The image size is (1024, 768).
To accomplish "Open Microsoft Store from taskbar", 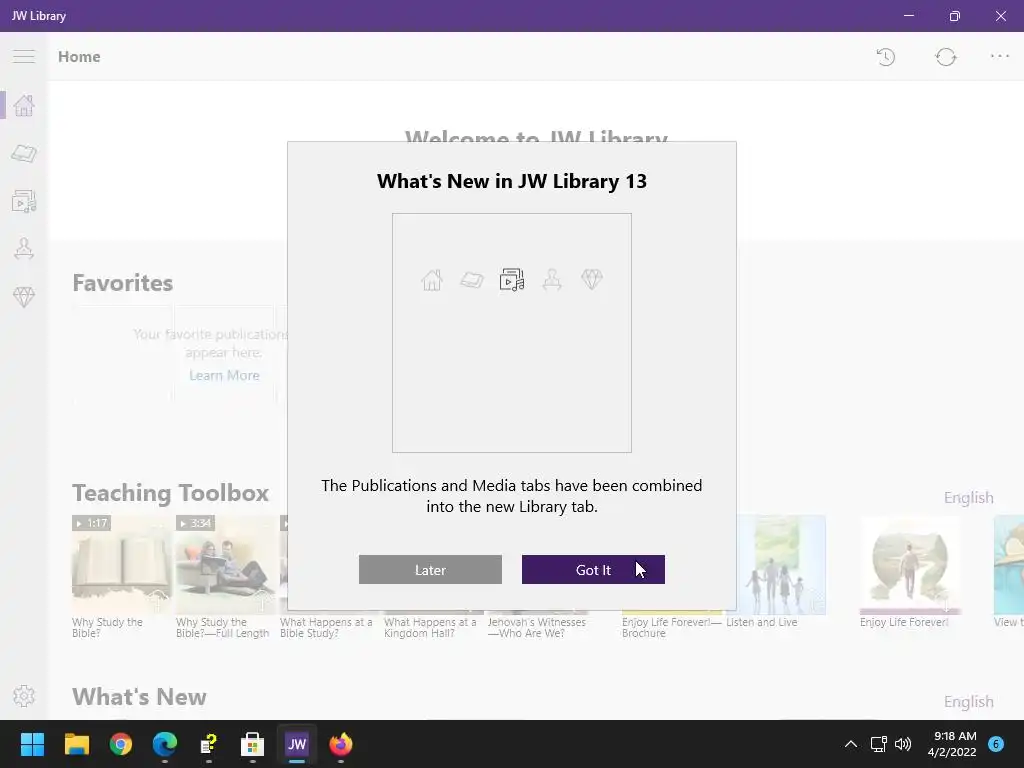I will [252, 744].
